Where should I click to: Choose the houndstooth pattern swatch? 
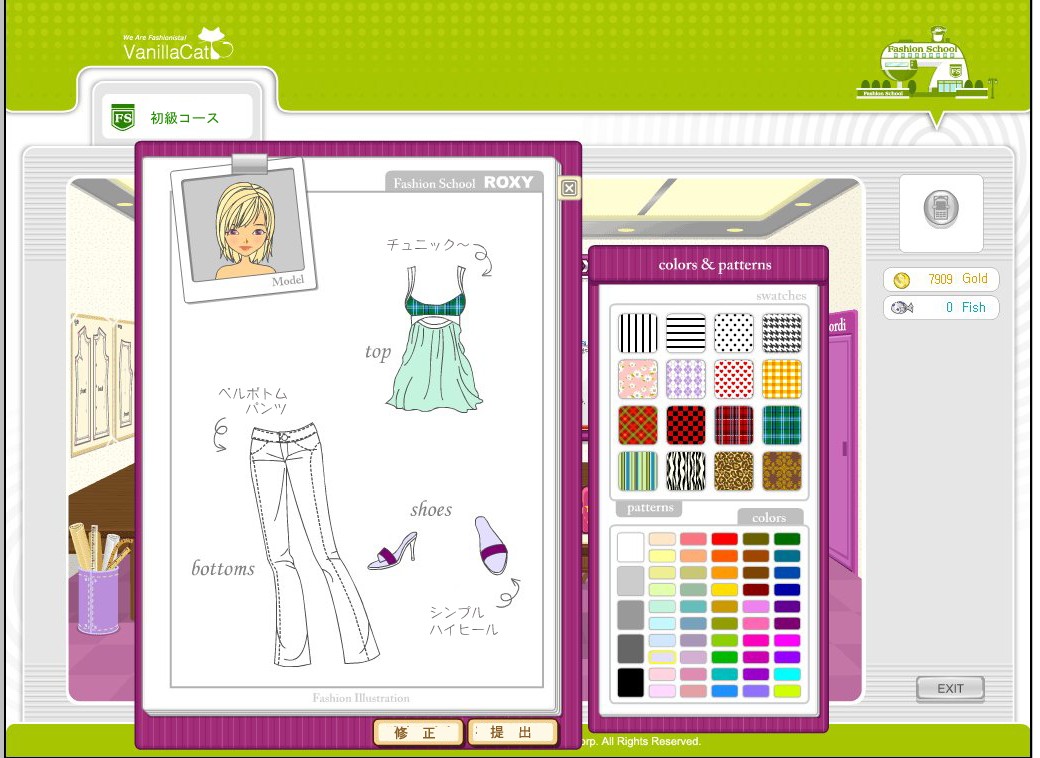tap(782, 333)
